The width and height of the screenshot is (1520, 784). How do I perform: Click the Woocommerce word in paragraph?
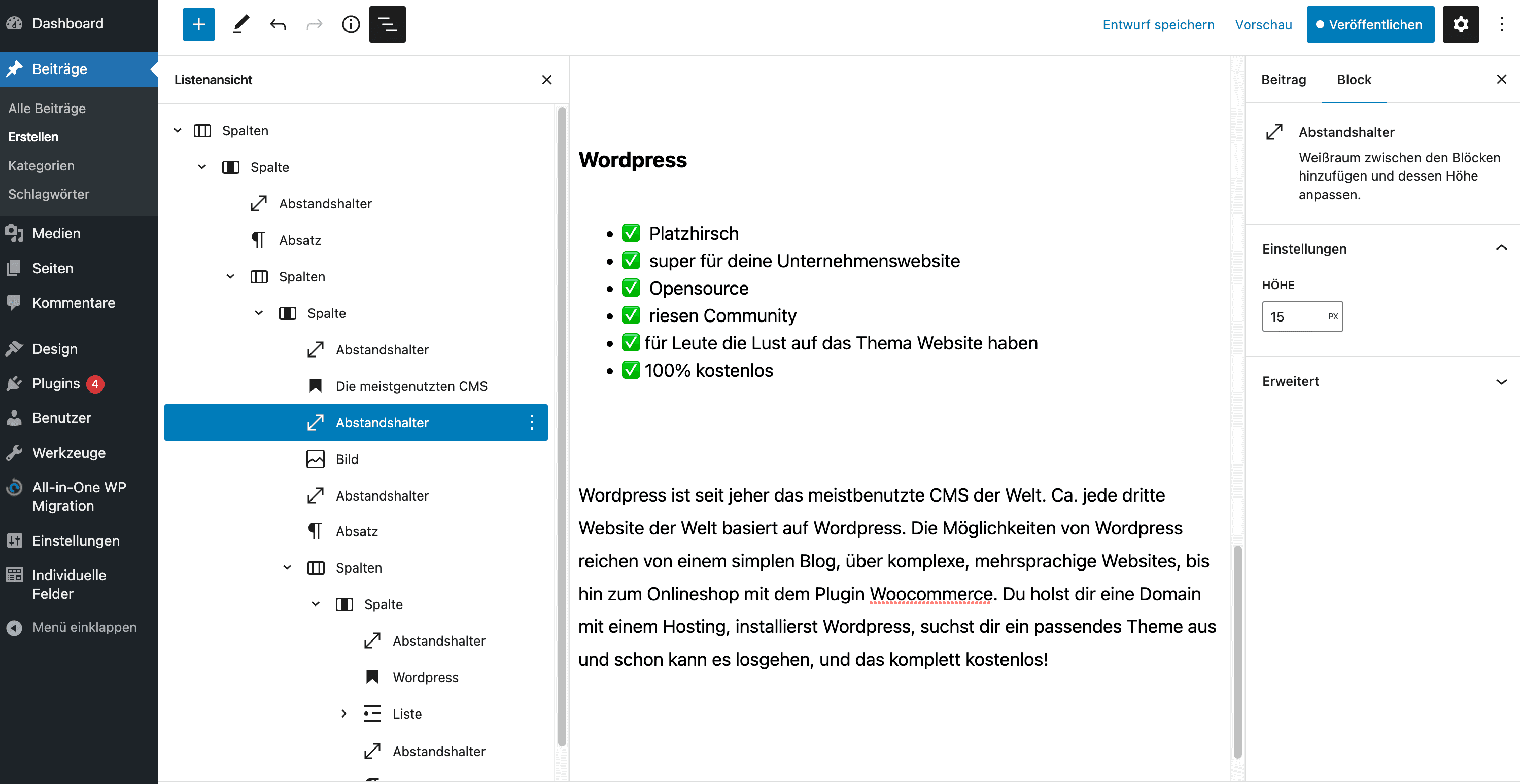click(x=930, y=593)
